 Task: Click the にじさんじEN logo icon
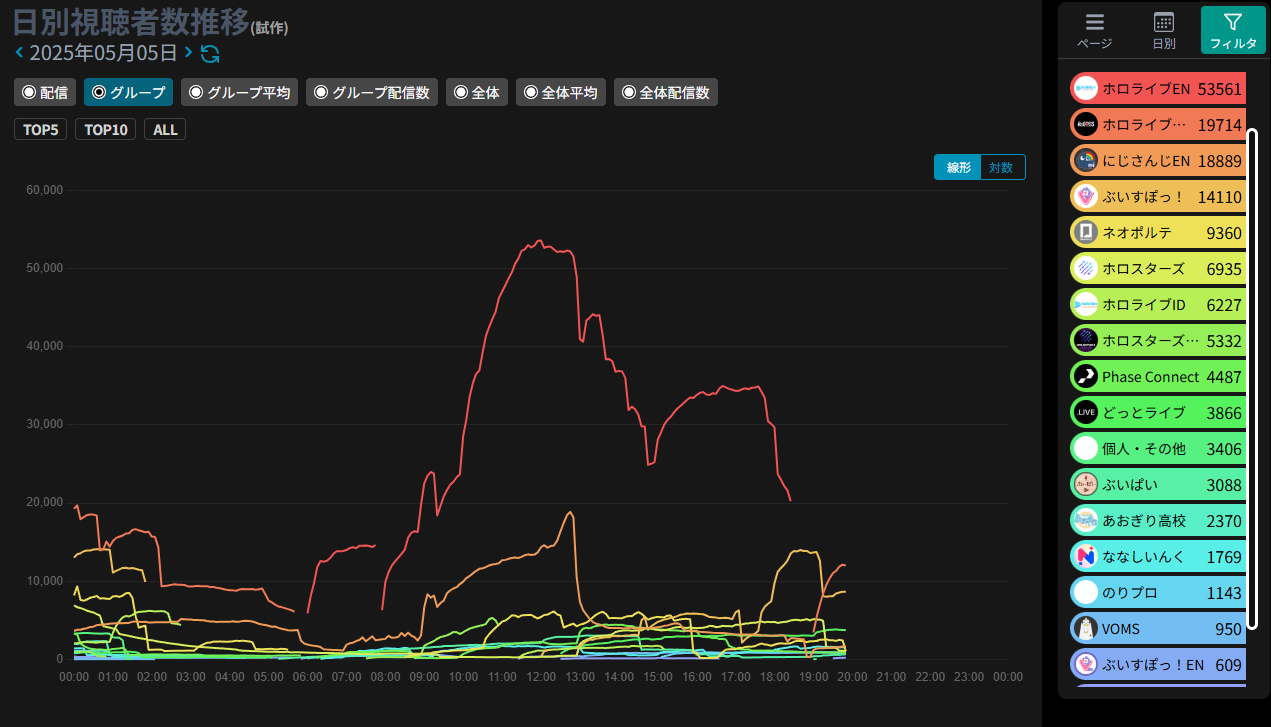1085,161
